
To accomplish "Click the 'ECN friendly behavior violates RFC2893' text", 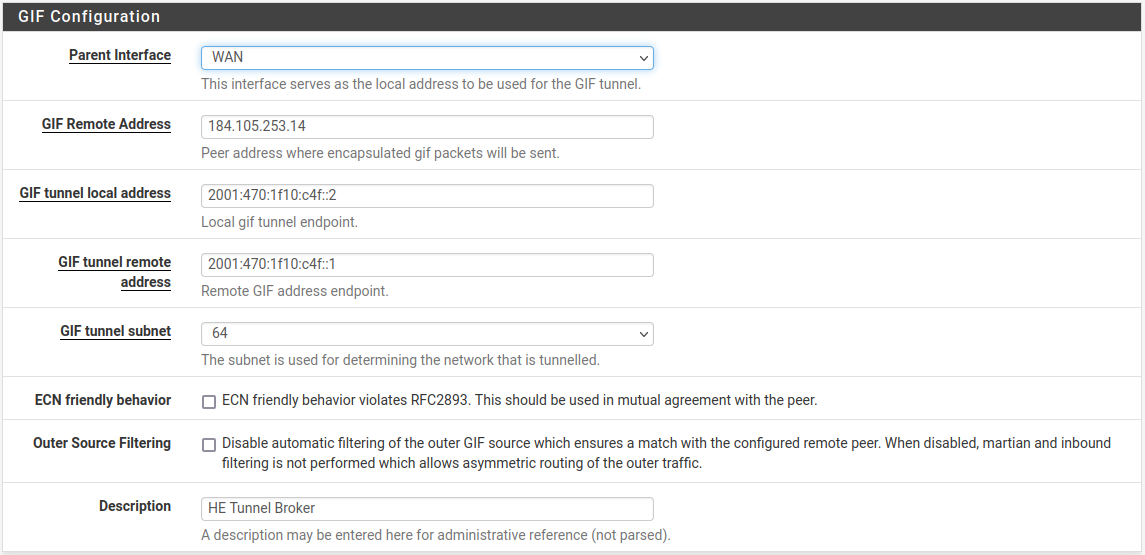I will (520, 401).
